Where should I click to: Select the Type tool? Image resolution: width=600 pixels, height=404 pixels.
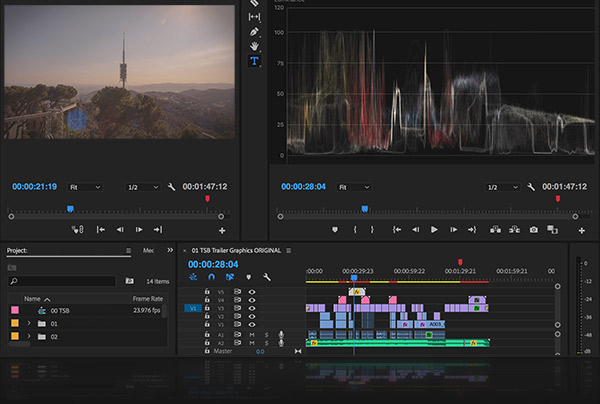(x=254, y=61)
